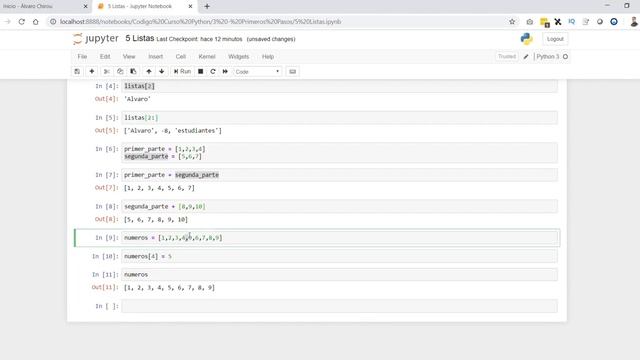640x360 pixels.
Task: Reload the page
Action: click(22, 22)
